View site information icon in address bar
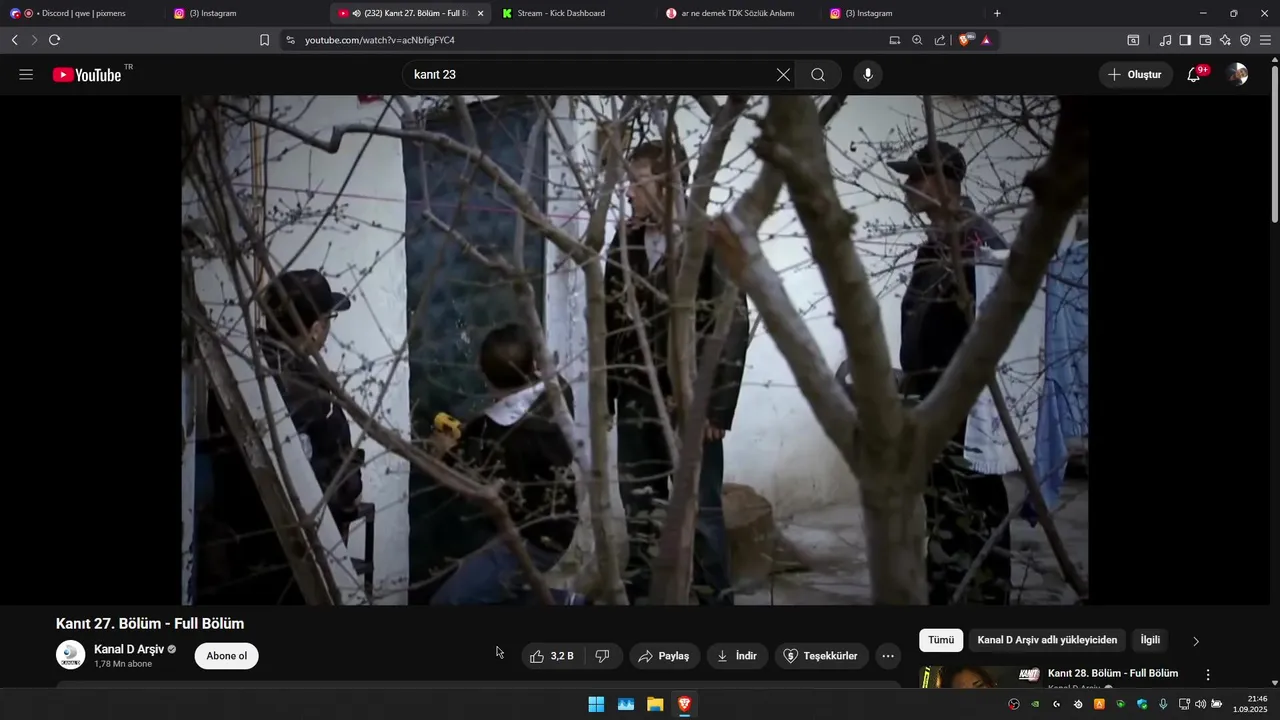This screenshot has width=1280, height=720. 290,40
